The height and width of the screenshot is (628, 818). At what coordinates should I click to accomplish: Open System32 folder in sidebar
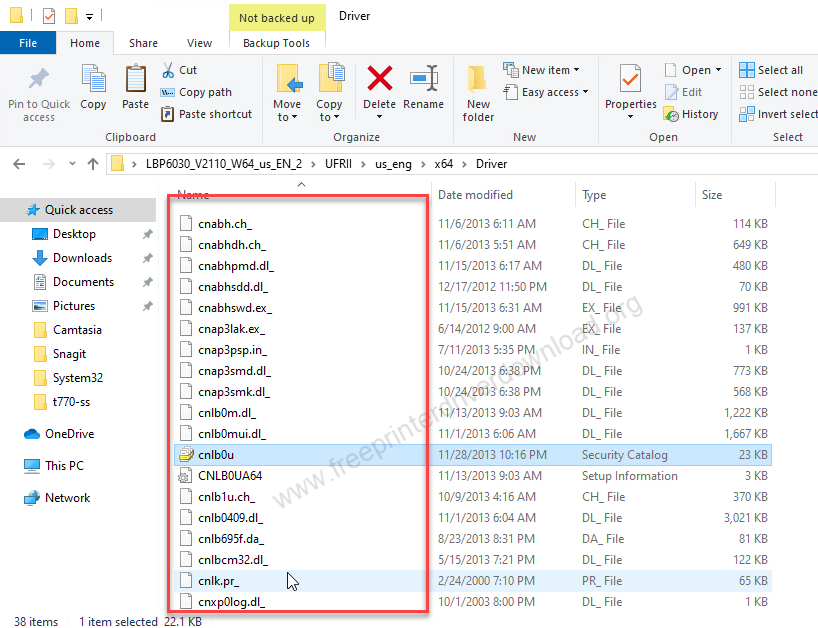pos(78,378)
